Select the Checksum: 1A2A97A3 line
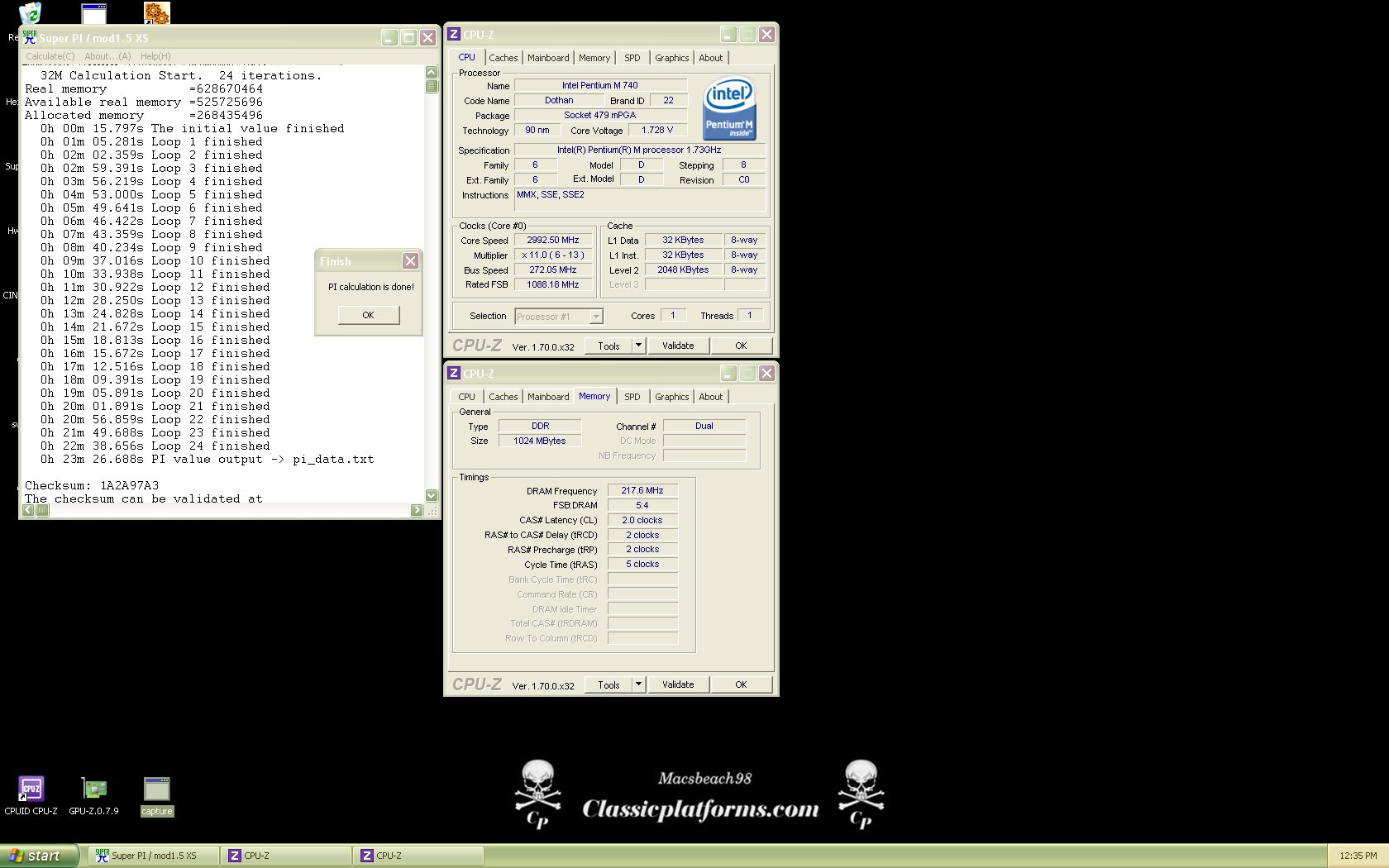The width and height of the screenshot is (1389, 868). [92, 485]
